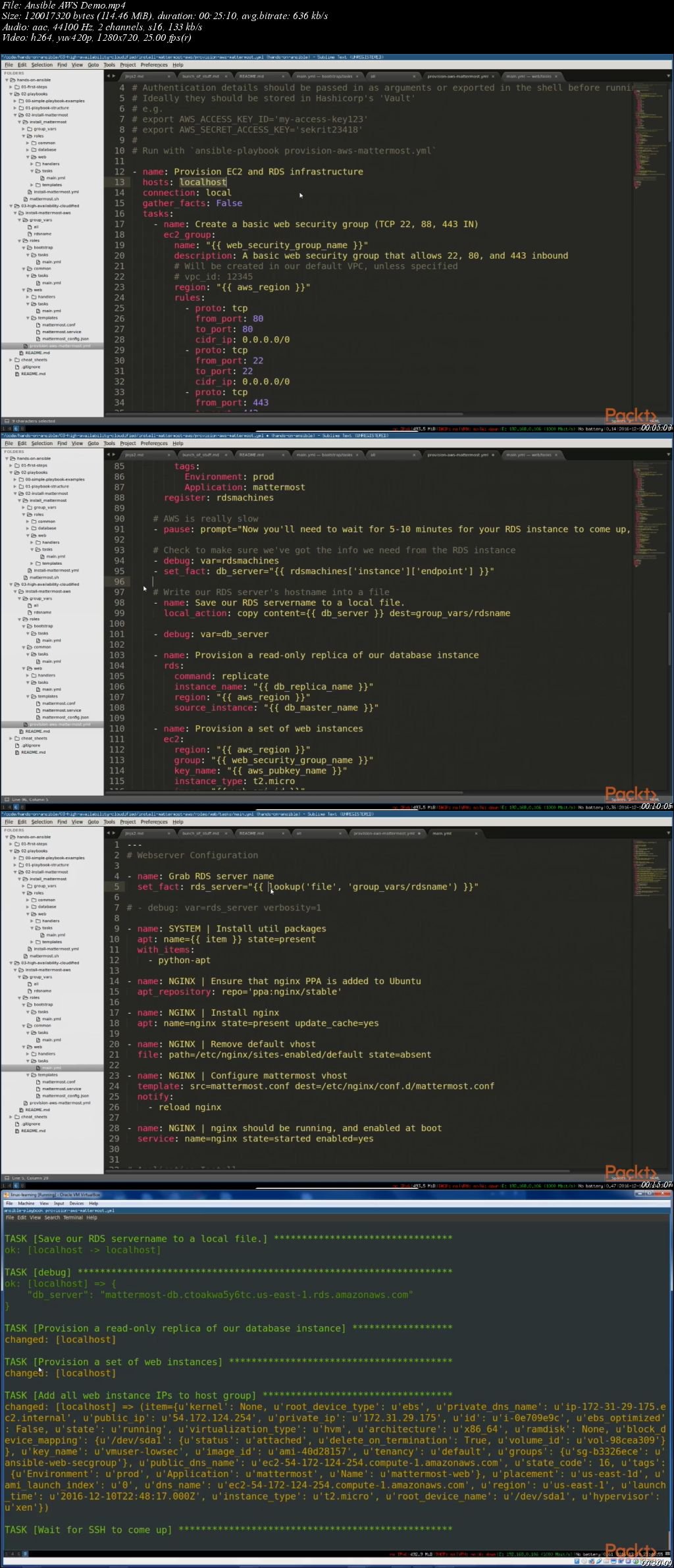This screenshot has height=1568, width=674.
Task: Click tab scroll-left arrow in third frame
Action: click(x=108, y=833)
